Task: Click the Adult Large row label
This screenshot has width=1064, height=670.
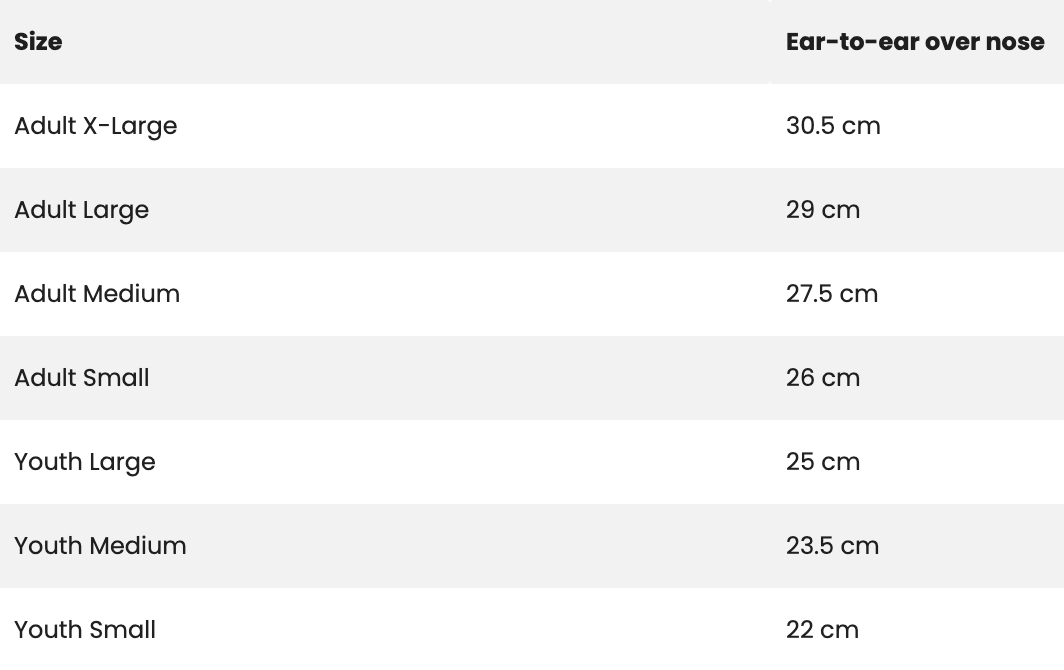Action: pos(81,210)
